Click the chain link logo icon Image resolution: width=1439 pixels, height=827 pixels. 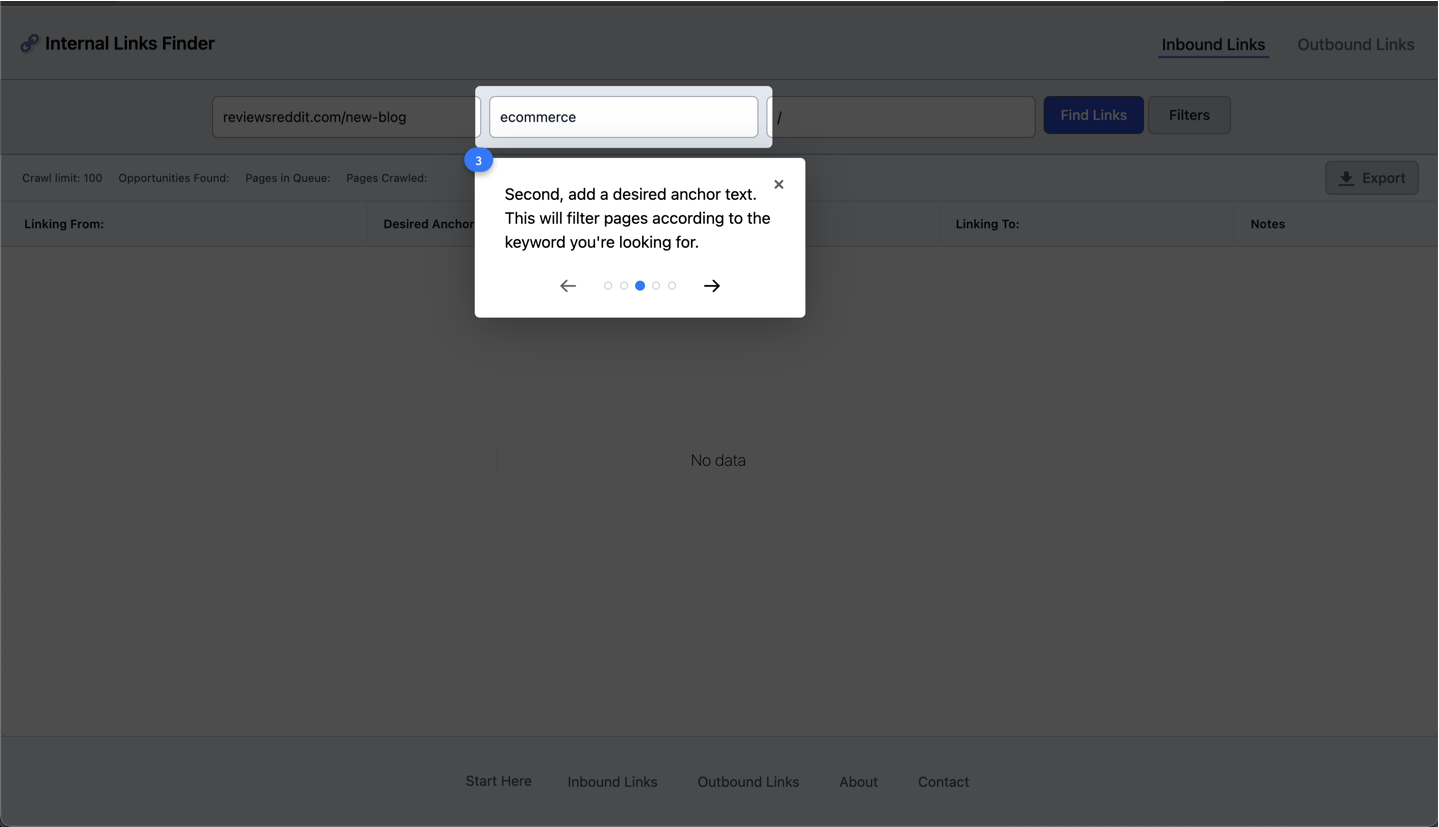coord(30,43)
